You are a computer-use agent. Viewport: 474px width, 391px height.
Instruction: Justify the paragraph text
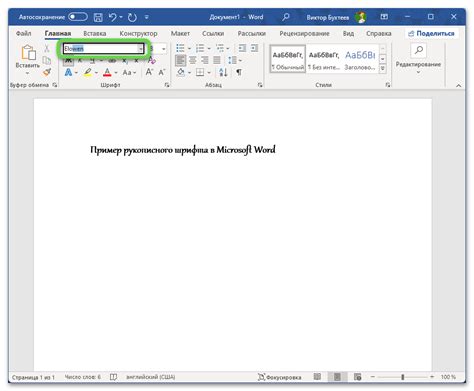coord(217,60)
